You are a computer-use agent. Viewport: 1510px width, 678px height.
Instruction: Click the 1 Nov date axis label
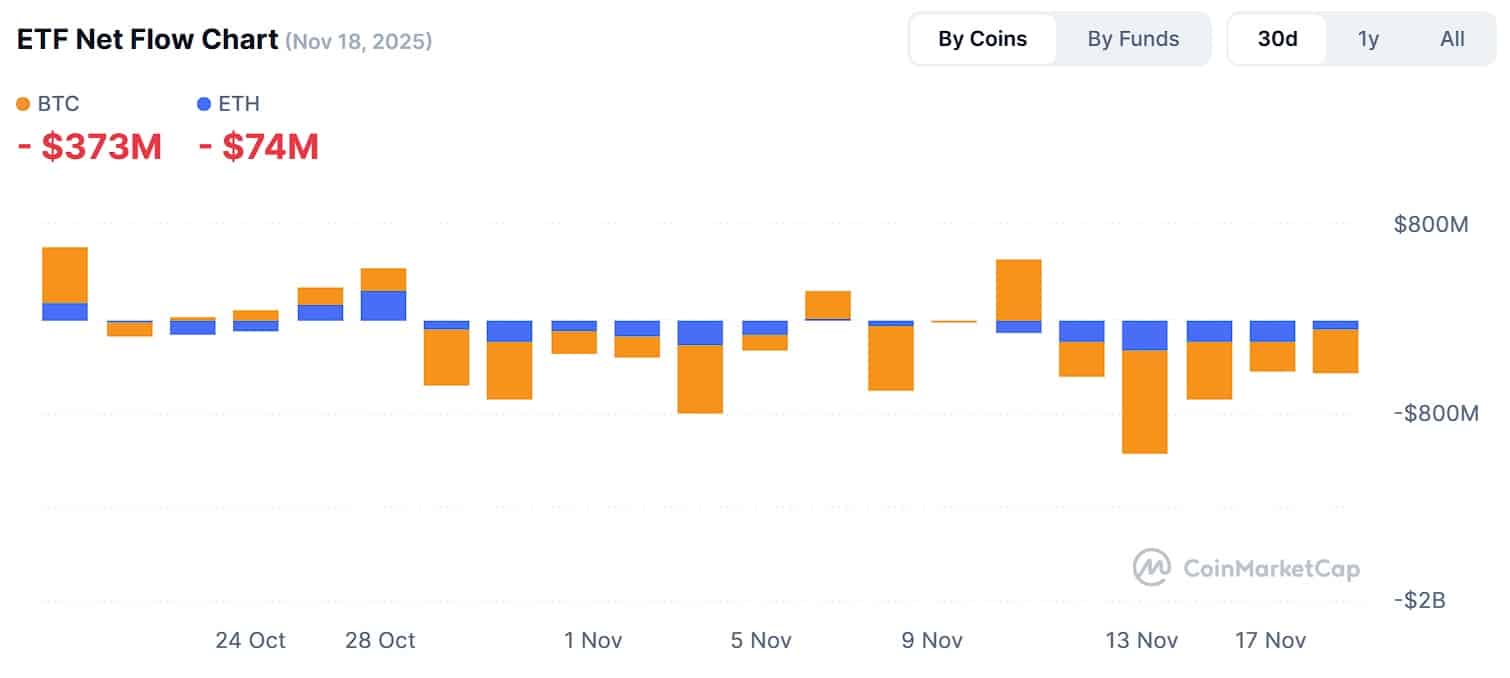pos(593,640)
